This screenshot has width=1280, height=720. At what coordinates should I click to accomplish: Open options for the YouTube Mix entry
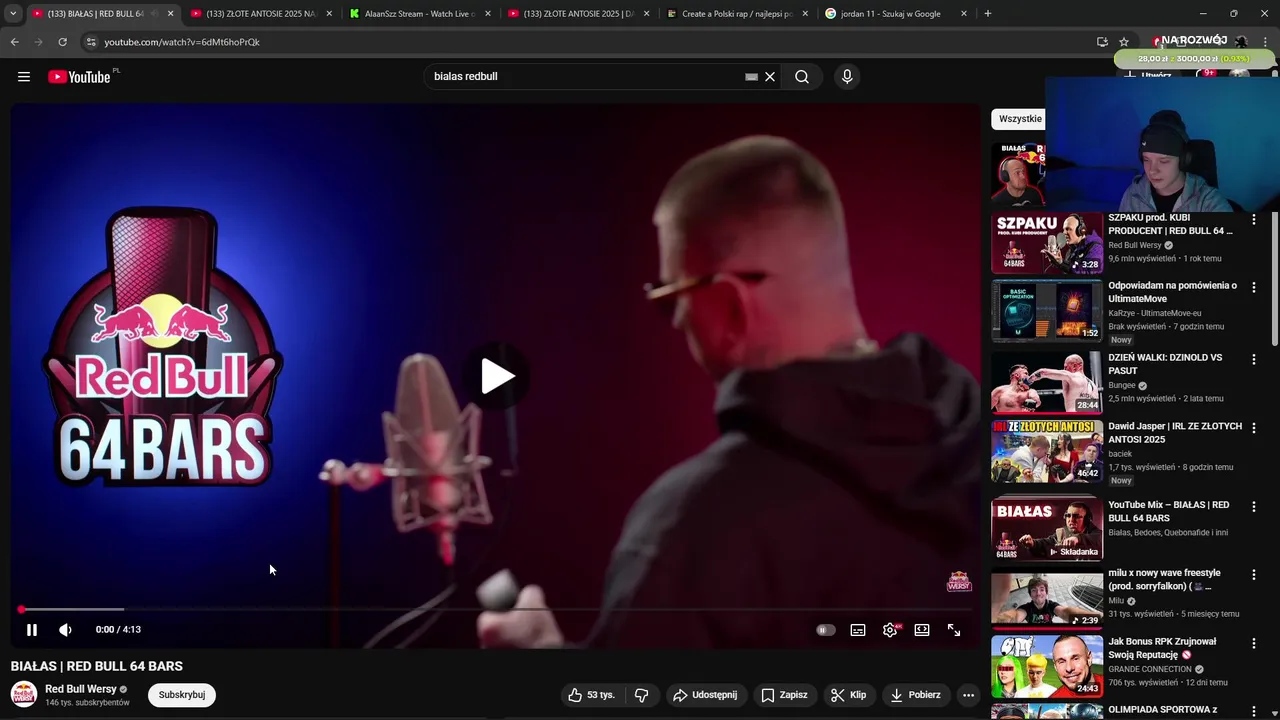1254,507
